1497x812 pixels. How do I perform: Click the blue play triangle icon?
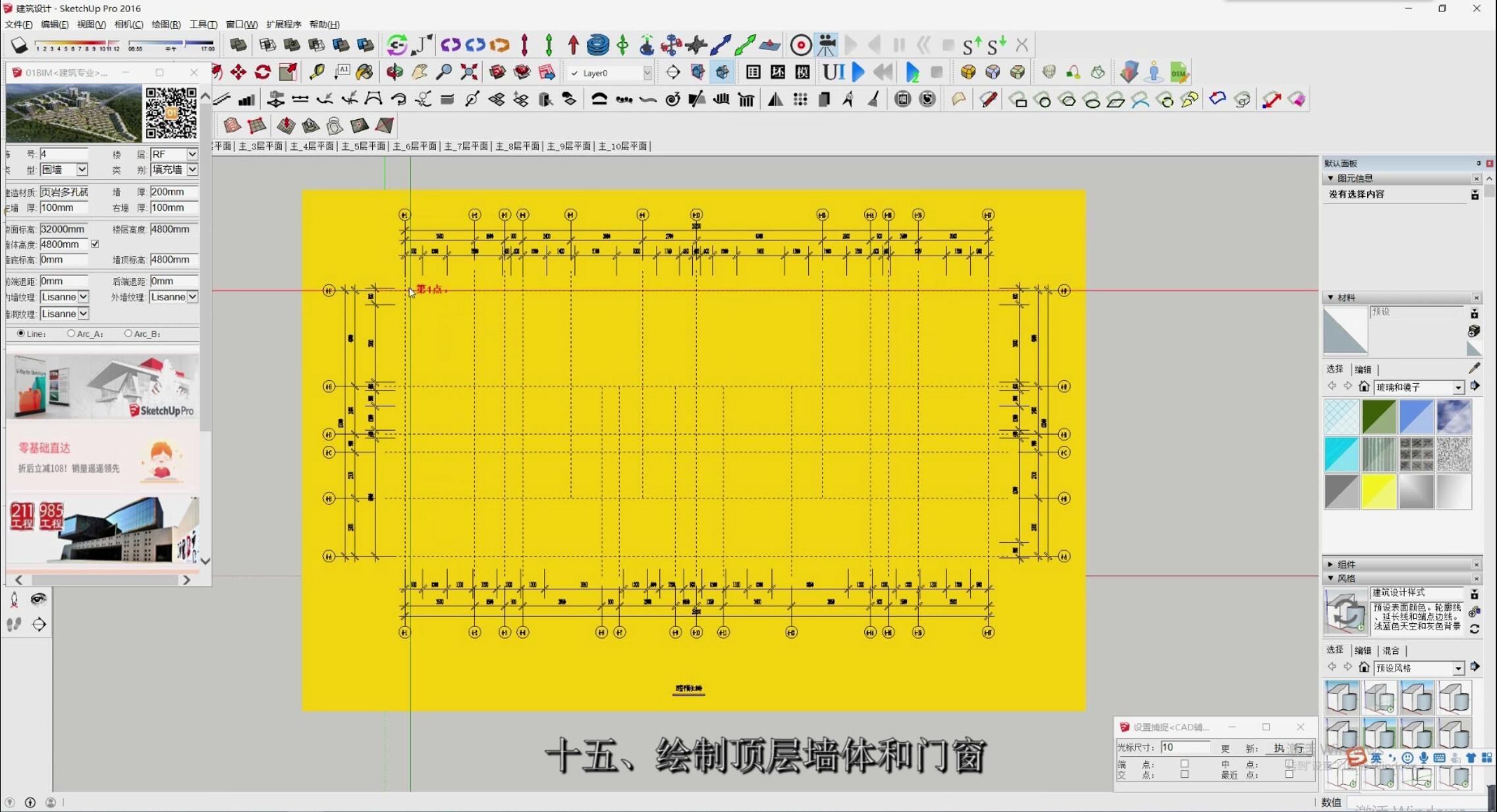pyautogui.click(x=858, y=72)
